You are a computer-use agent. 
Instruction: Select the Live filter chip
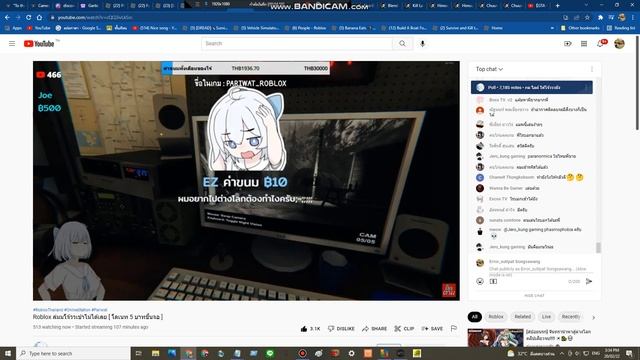(x=546, y=317)
